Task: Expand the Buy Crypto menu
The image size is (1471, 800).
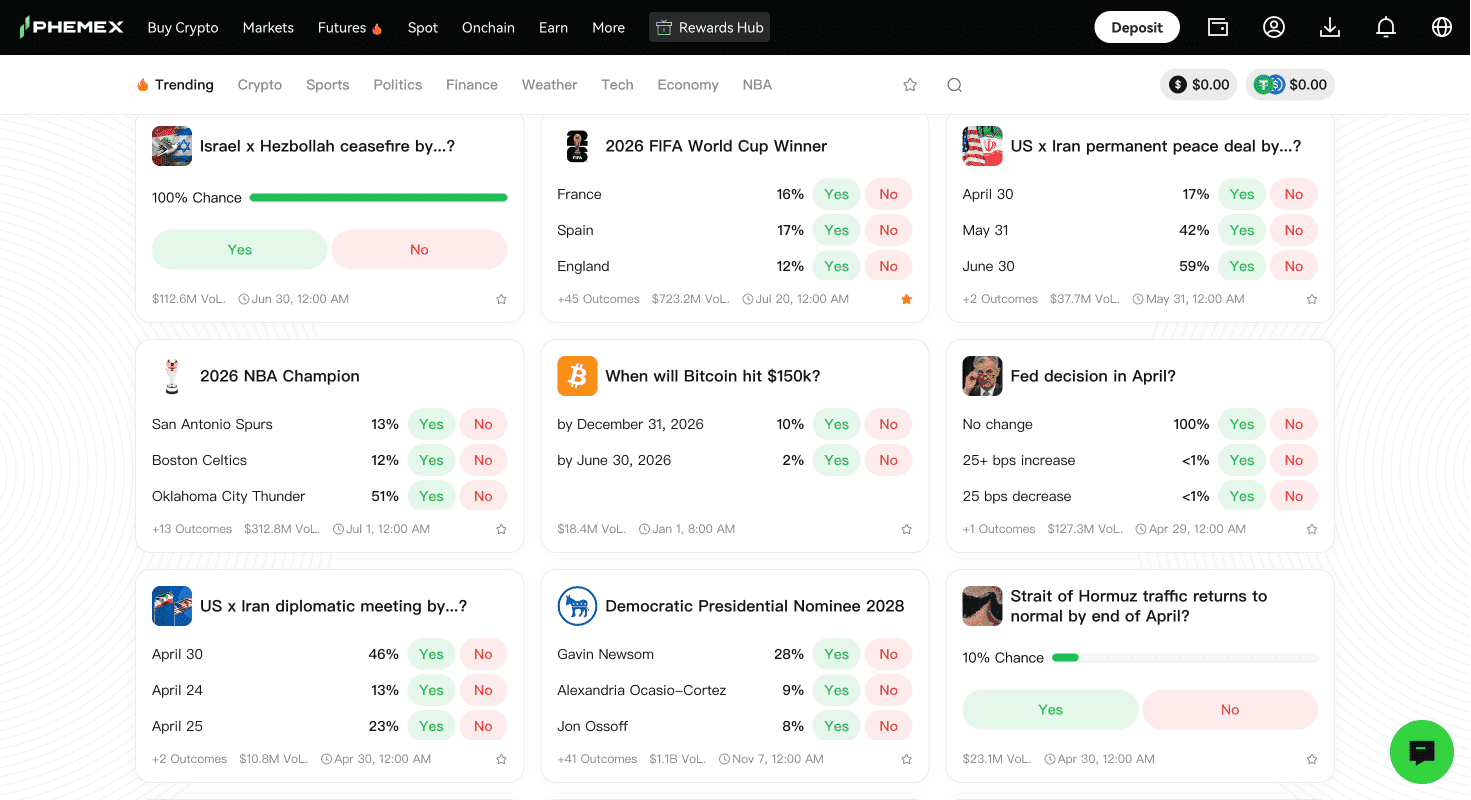Action: (x=182, y=27)
